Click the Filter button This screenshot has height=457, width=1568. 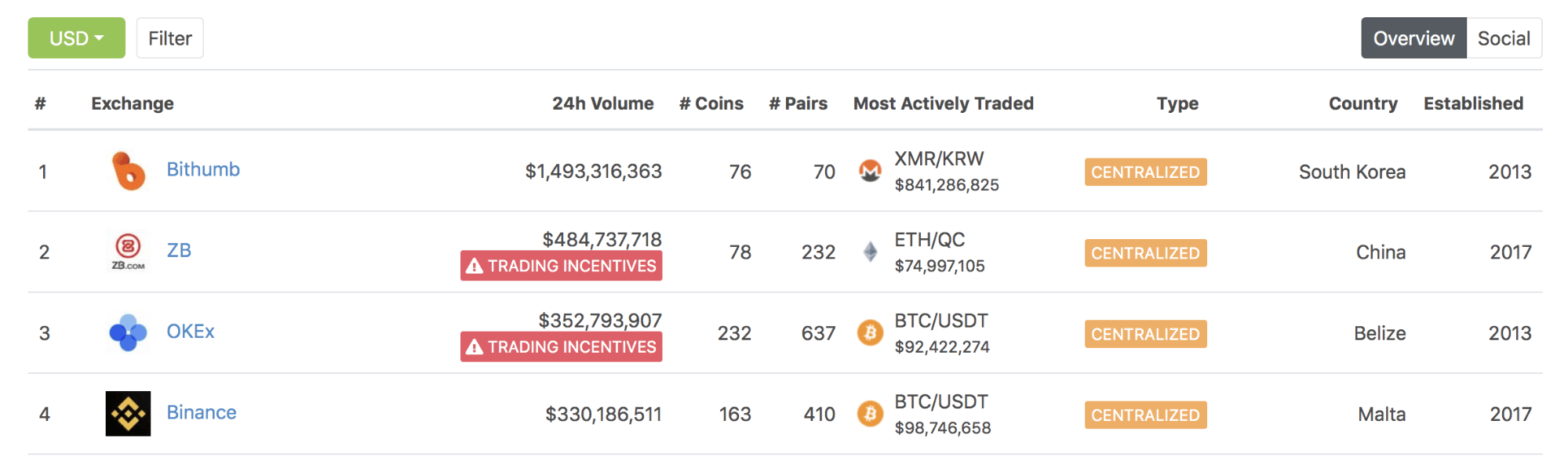pos(170,38)
